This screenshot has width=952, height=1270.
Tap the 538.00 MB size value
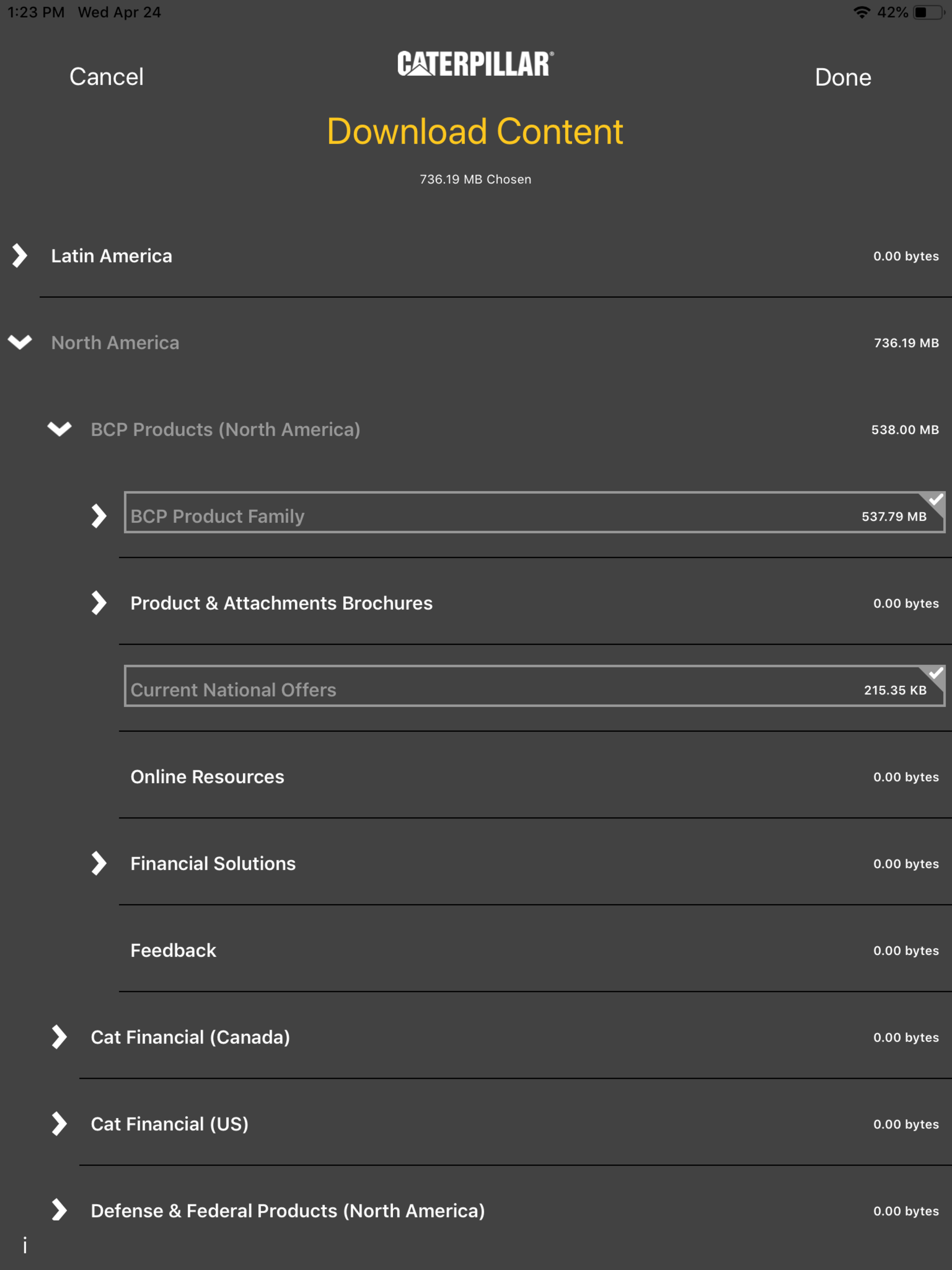click(x=905, y=430)
